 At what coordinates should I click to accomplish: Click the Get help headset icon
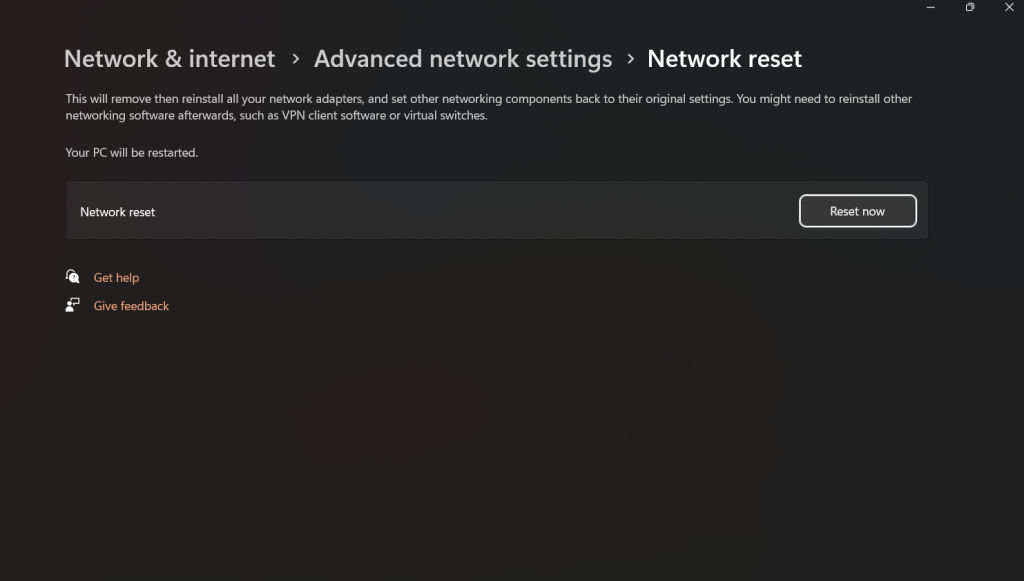[x=71, y=277]
